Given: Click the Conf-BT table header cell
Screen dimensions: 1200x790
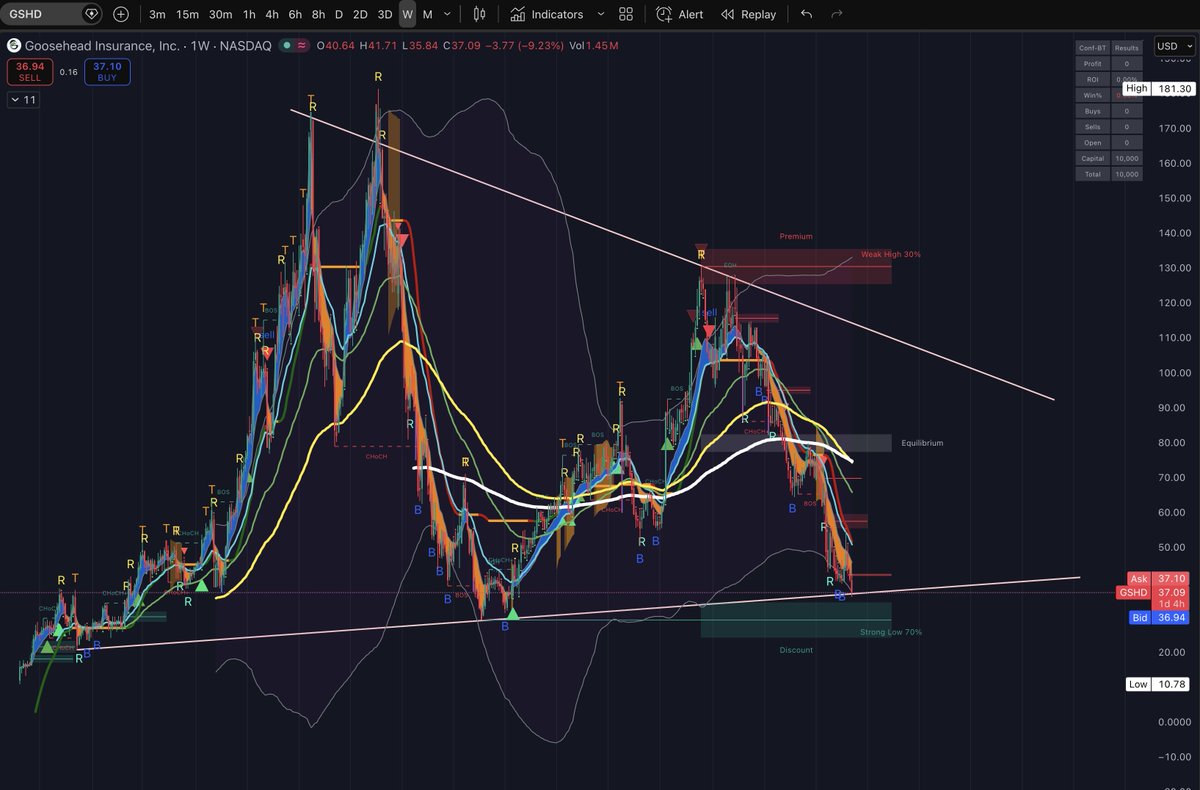Looking at the screenshot, I should click(x=1092, y=47).
